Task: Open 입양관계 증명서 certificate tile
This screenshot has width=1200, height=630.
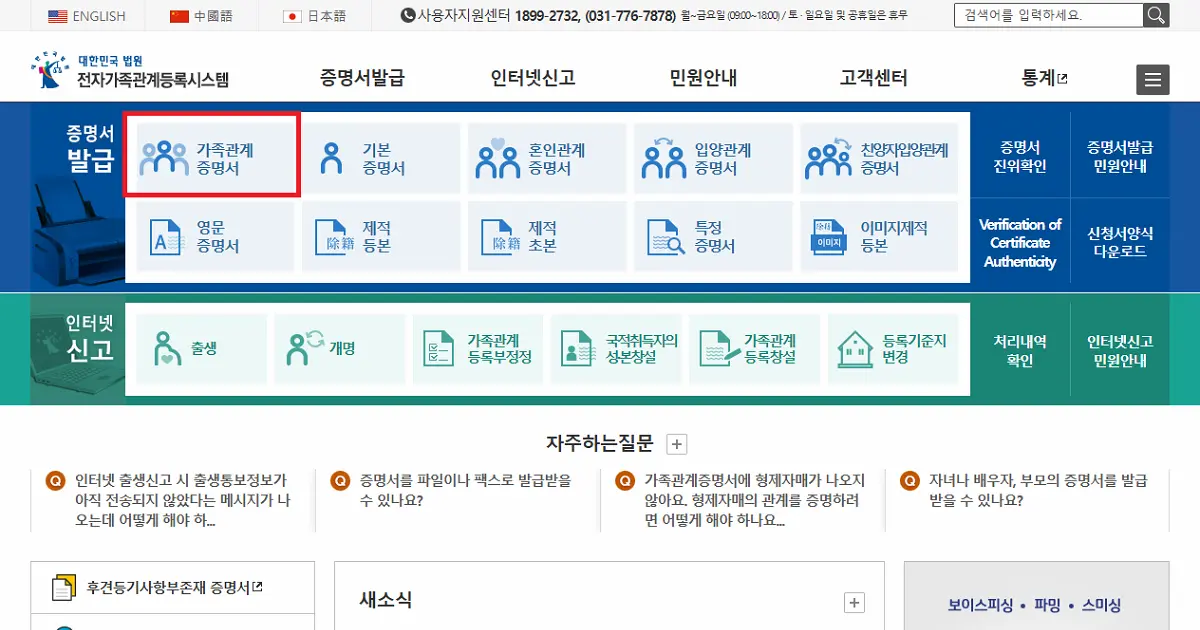Action: [x=713, y=159]
